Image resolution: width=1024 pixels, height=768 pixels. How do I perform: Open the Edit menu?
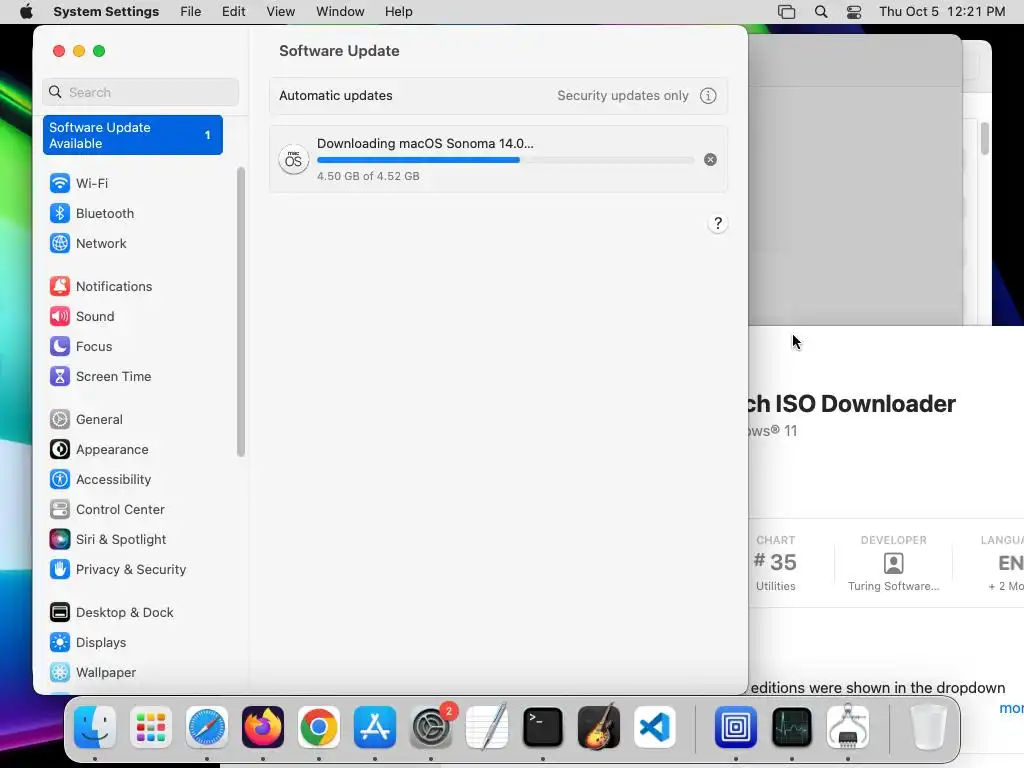click(x=233, y=12)
